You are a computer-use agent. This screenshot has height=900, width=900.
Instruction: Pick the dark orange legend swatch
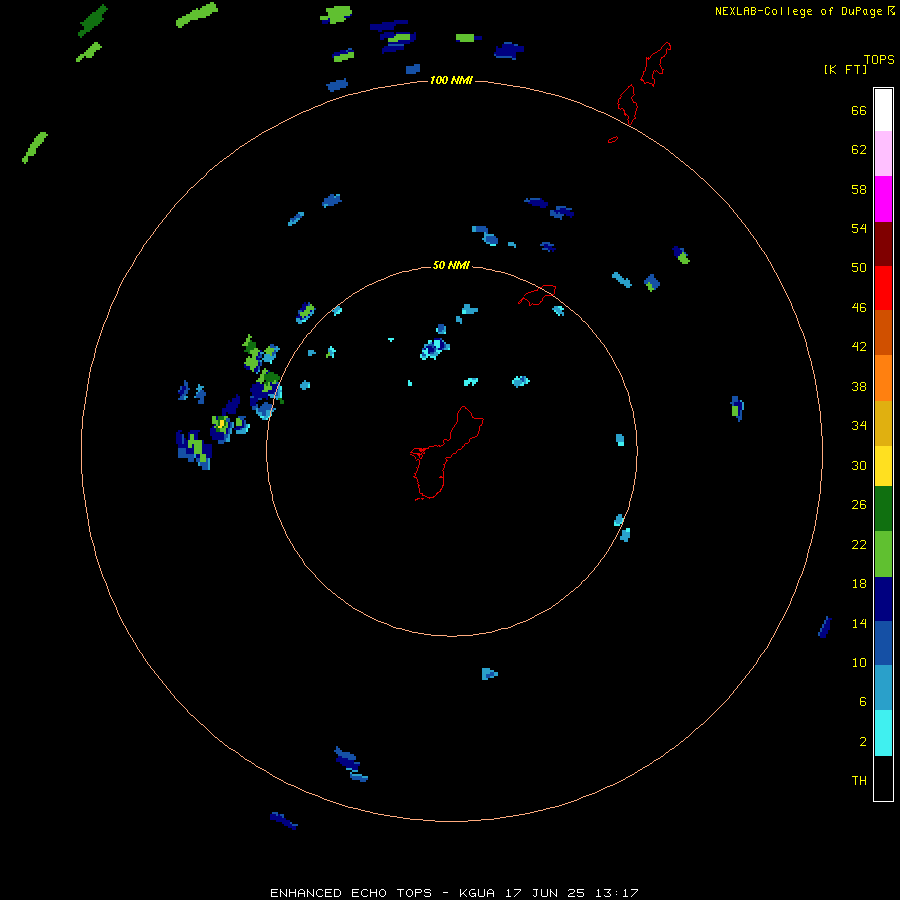(x=883, y=333)
